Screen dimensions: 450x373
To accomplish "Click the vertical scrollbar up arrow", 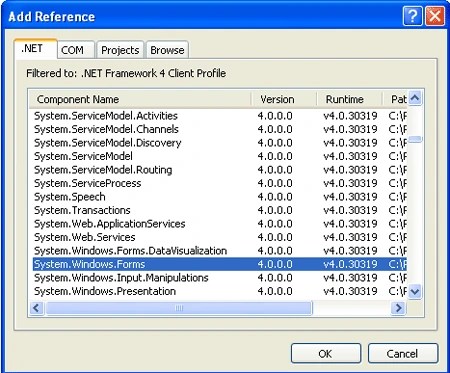I will (415, 98).
